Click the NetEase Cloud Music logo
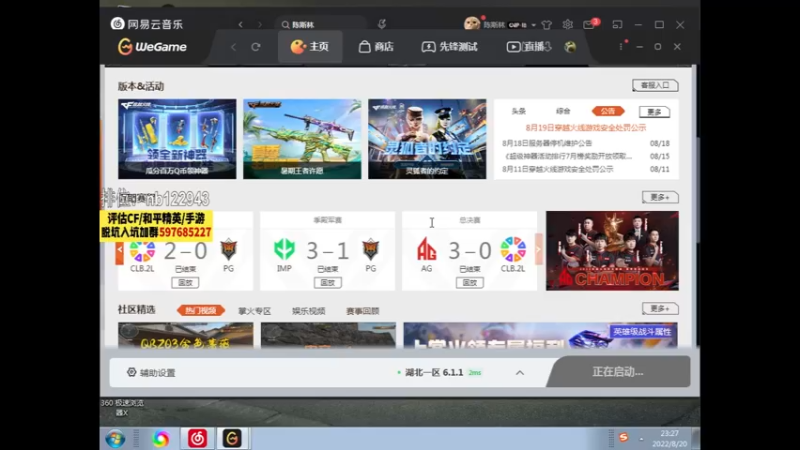This screenshot has height=450, width=800. click(146, 24)
